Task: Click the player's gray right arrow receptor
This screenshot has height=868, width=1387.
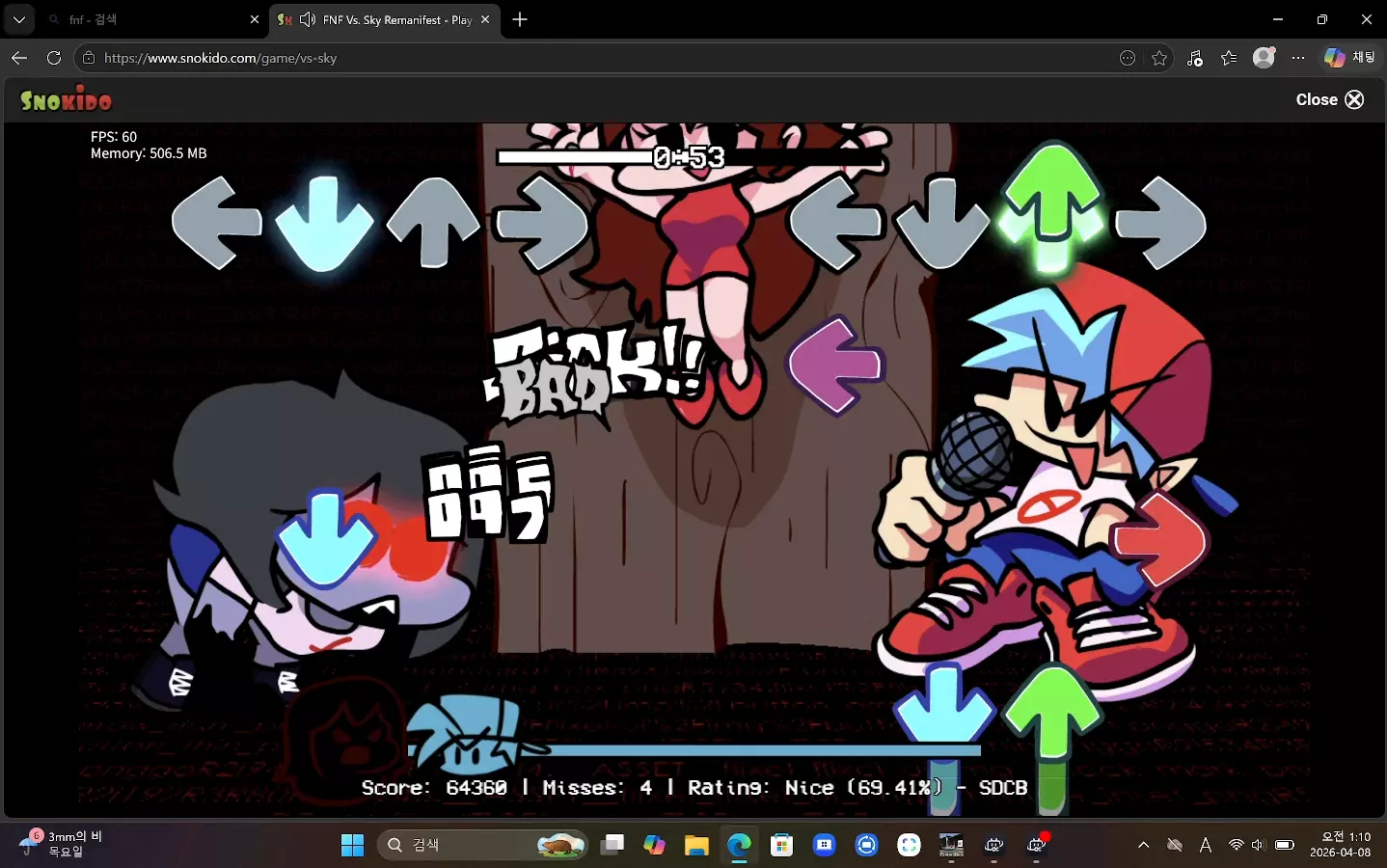Action: (x=1160, y=223)
